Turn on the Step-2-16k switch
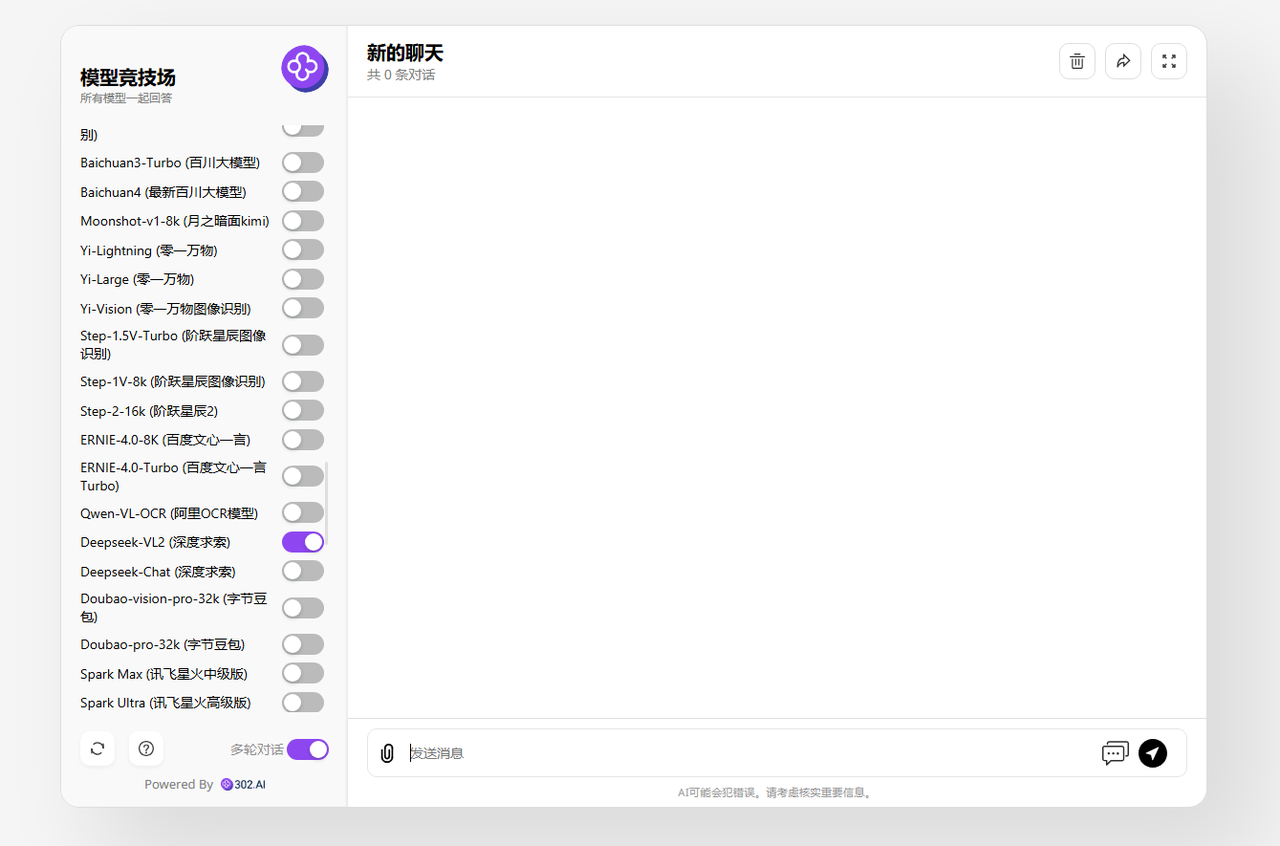This screenshot has width=1280, height=846. click(303, 410)
